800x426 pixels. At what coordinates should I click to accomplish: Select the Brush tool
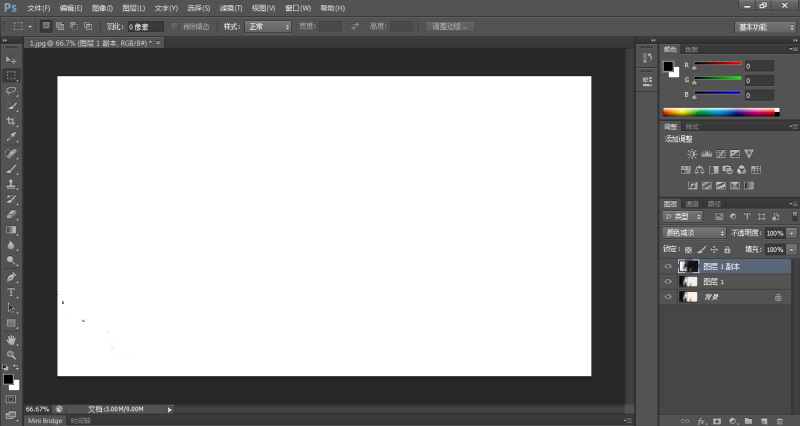pos(12,168)
